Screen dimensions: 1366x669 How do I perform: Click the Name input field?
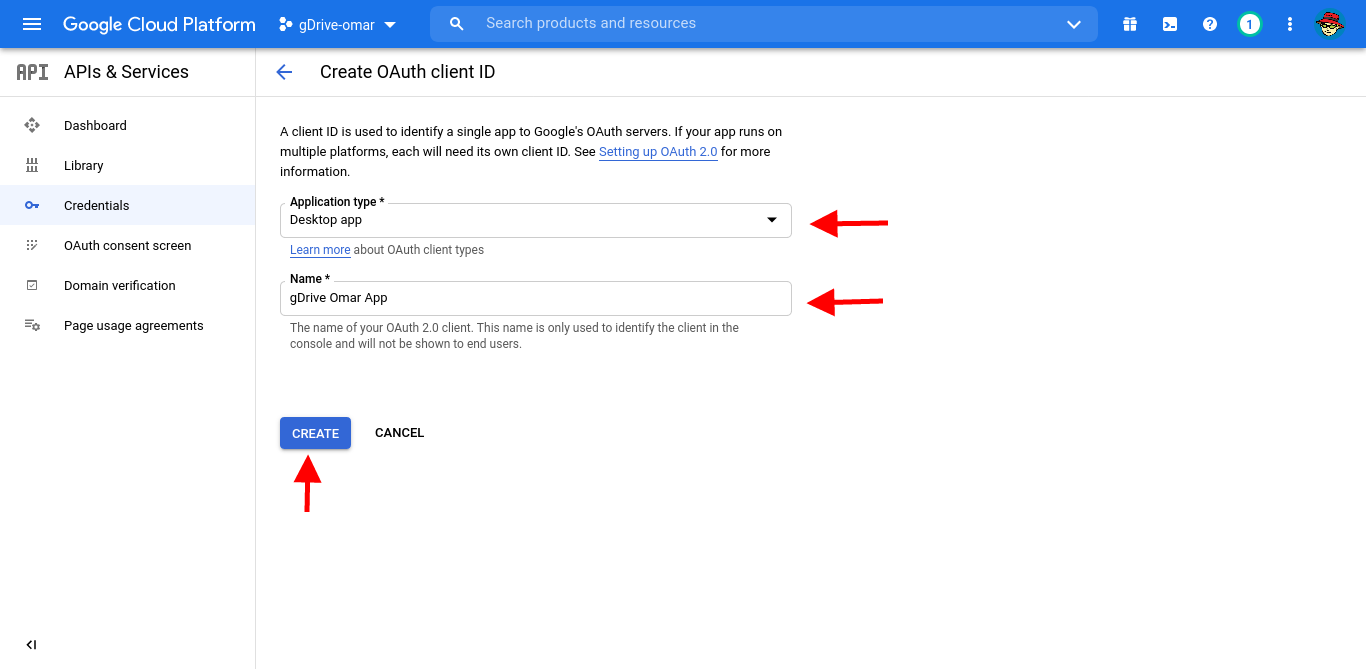(x=536, y=297)
